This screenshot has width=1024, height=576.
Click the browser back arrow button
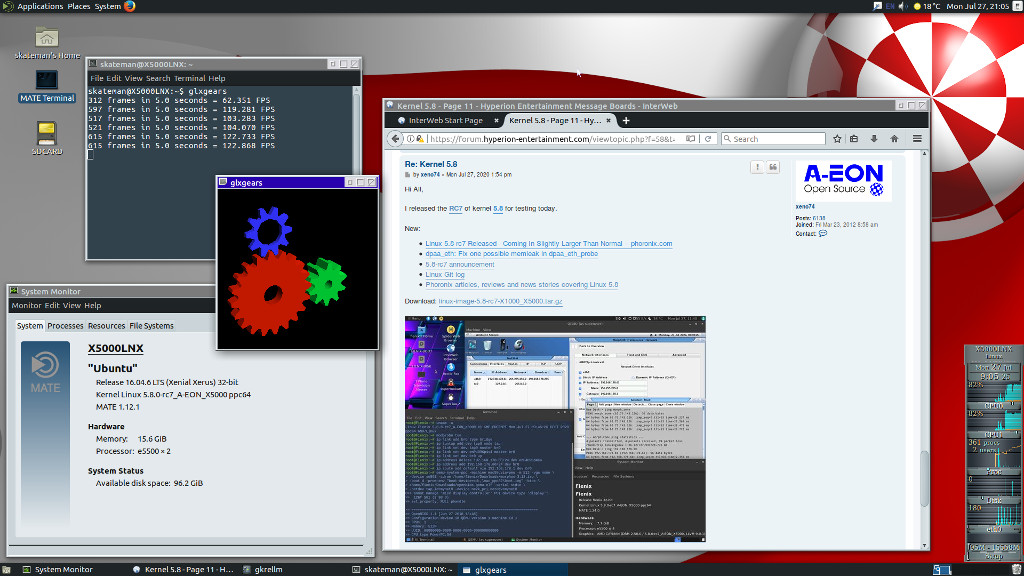[x=395, y=138]
